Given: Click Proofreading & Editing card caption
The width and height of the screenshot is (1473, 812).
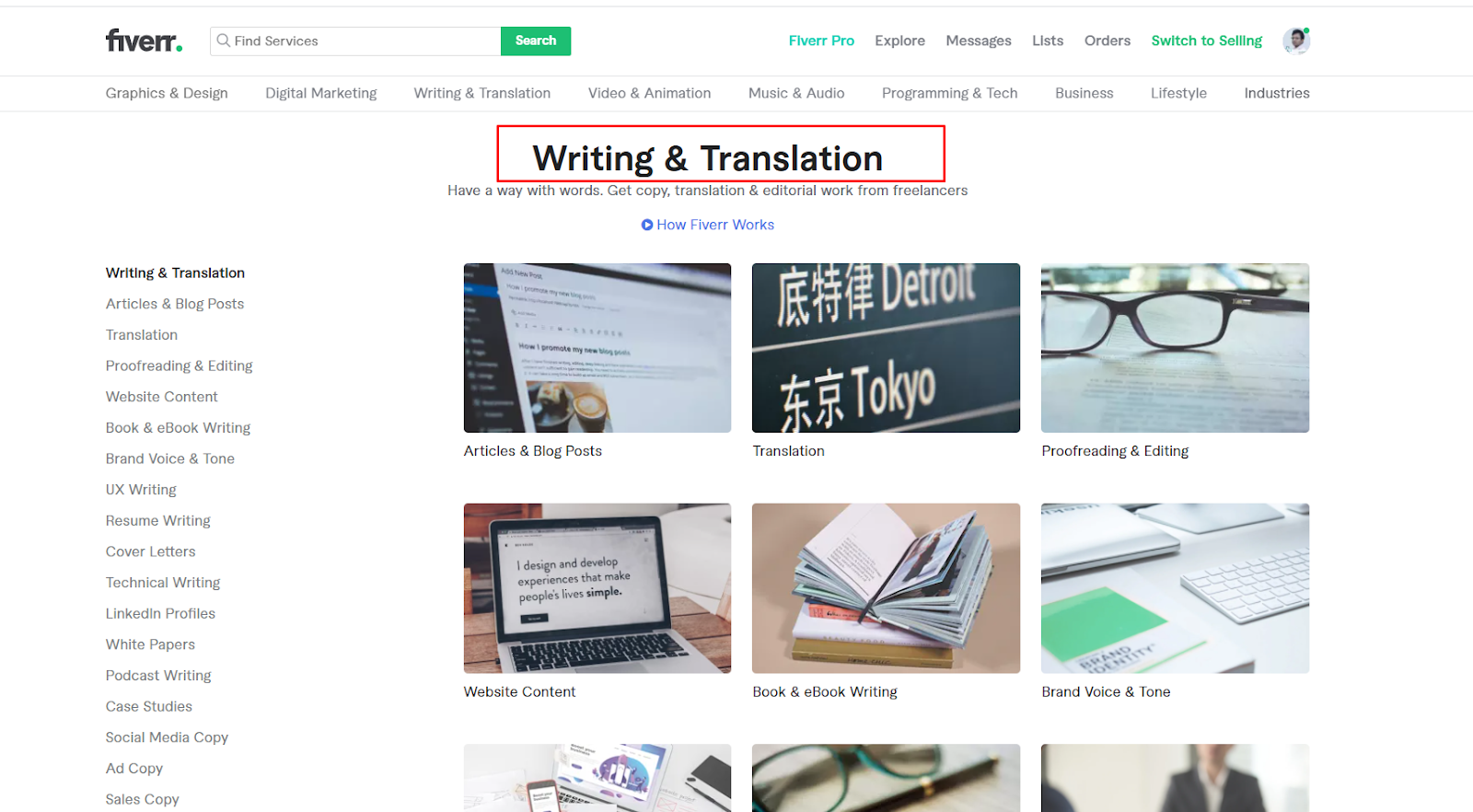Looking at the screenshot, I should tap(1115, 451).
